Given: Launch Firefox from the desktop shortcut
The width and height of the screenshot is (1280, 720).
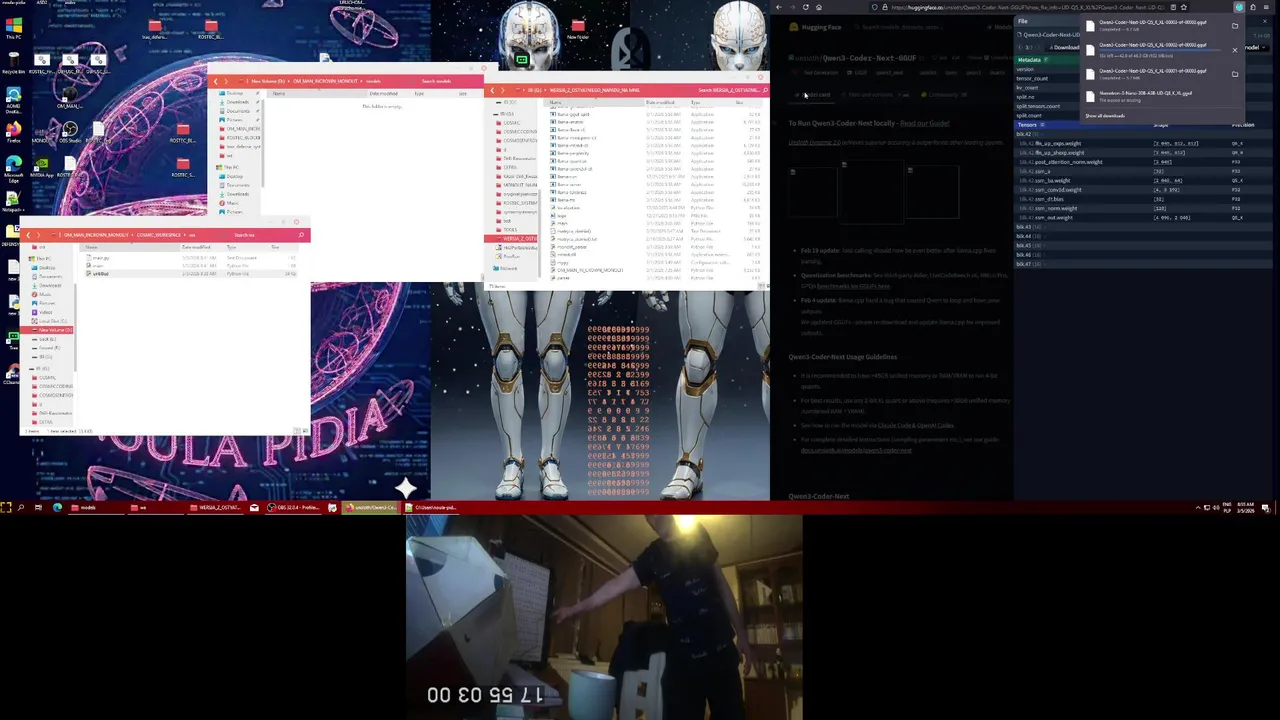Looking at the screenshot, I should point(14,131).
